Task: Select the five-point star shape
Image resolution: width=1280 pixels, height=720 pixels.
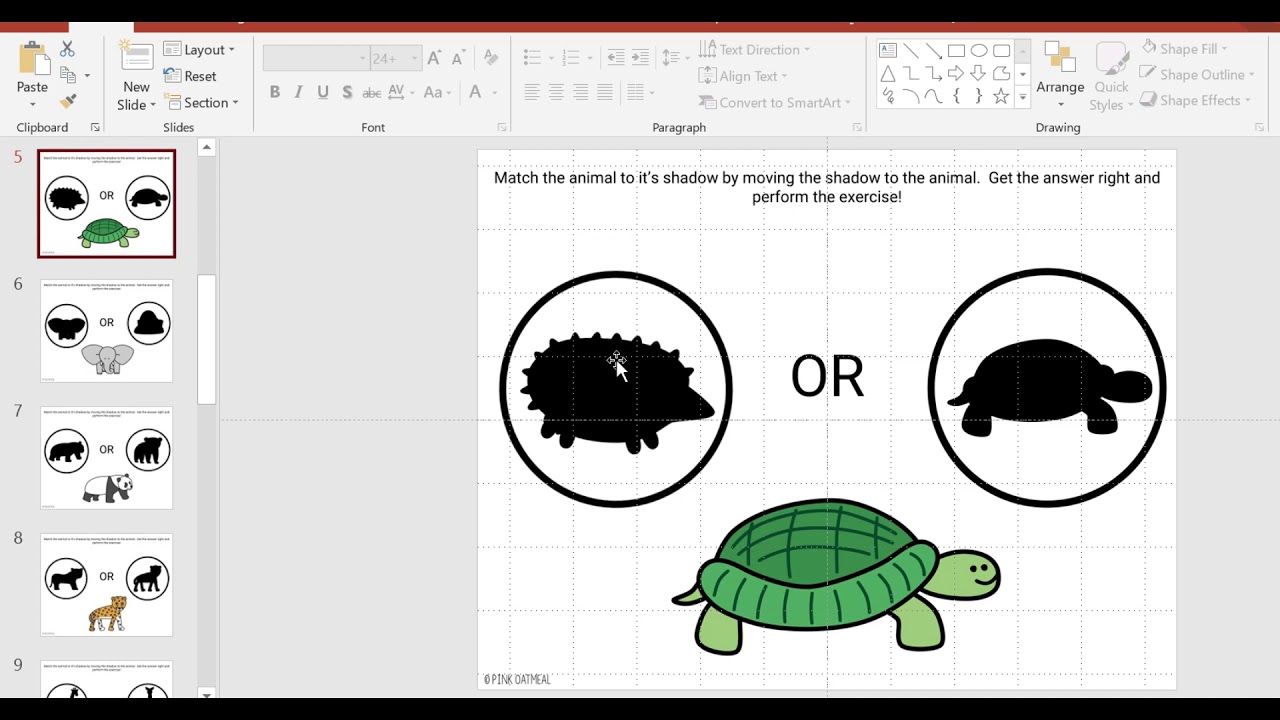Action: point(1001,97)
